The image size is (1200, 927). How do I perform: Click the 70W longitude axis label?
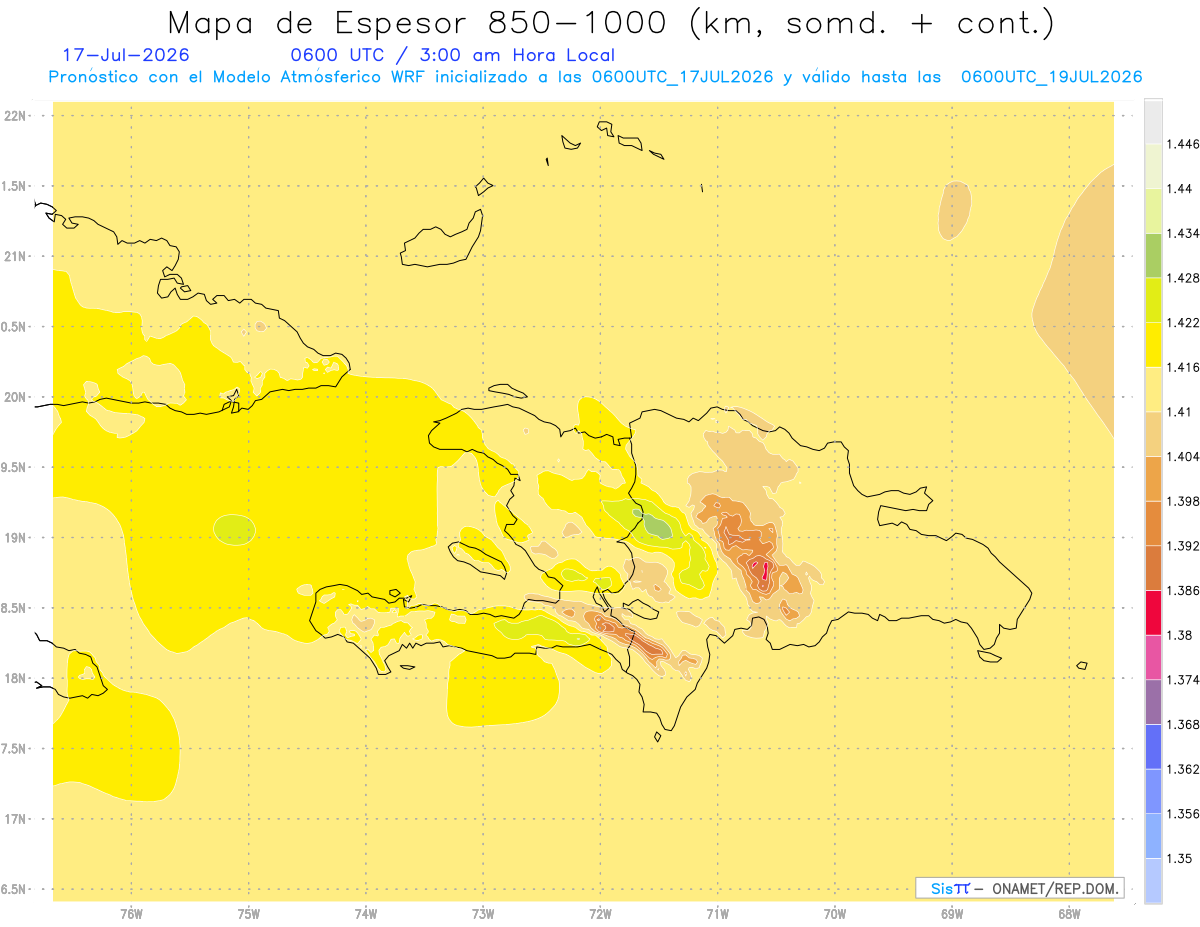coord(835,914)
